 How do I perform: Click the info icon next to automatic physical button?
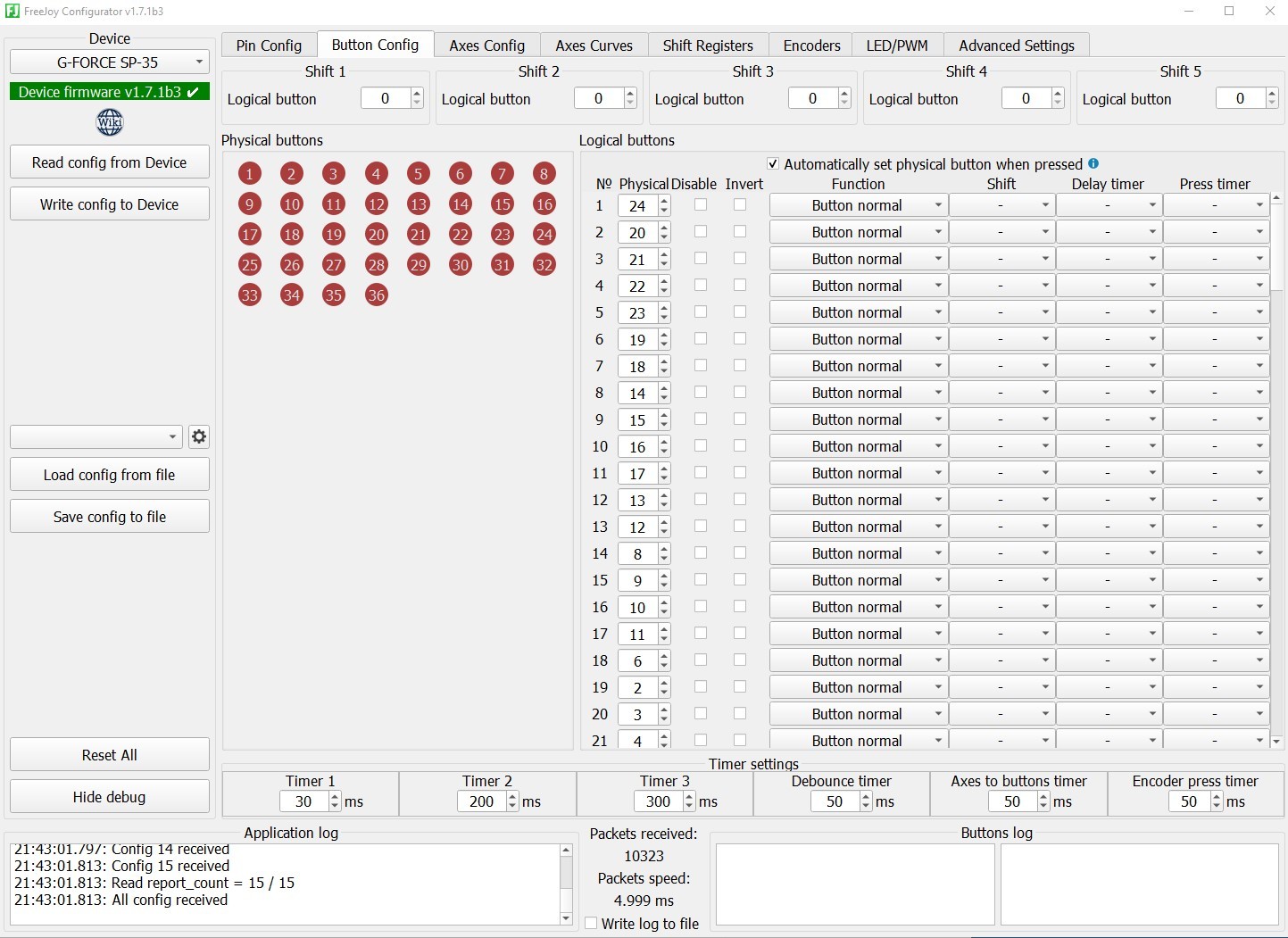tap(1093, 163)
